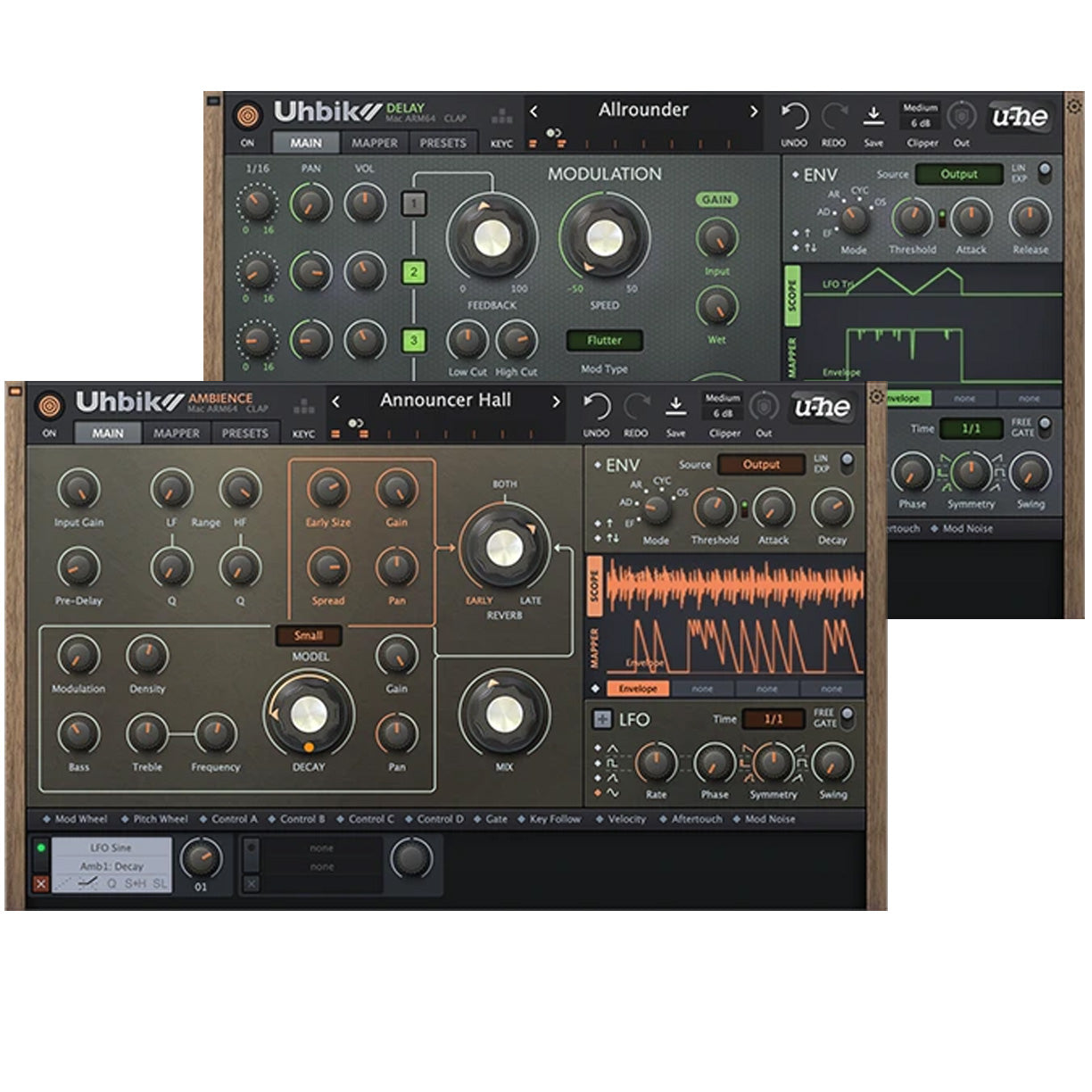Go to next preset after Announcer Hall
This screenshot has height=1092, width=1092.
557,401
